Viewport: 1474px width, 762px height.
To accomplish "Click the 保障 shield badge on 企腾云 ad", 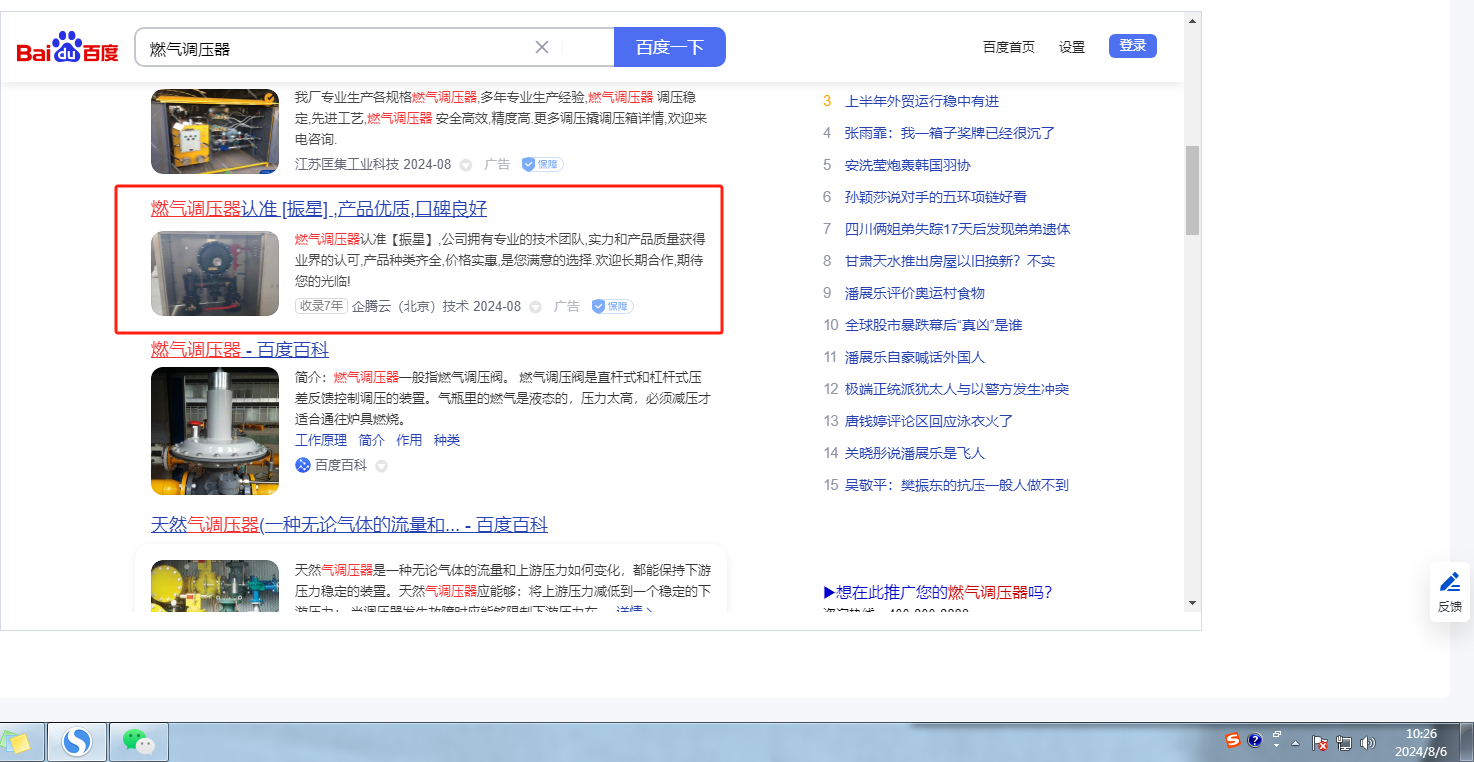I will (x=612, y=306).
